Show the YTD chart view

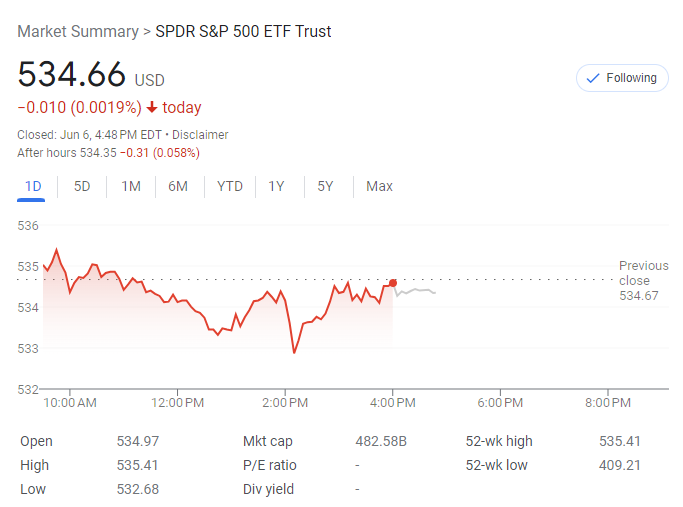click(230, 186)
